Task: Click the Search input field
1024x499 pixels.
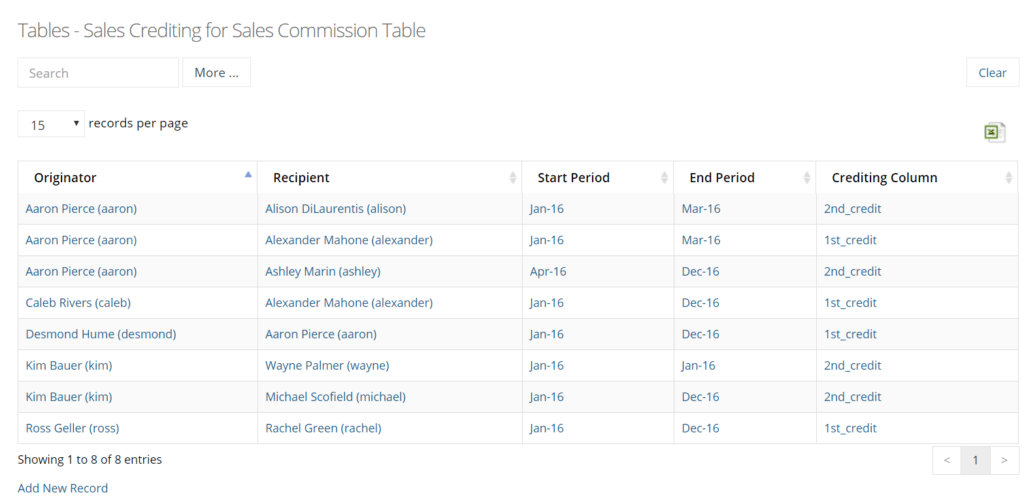Action: pos(98,72)
